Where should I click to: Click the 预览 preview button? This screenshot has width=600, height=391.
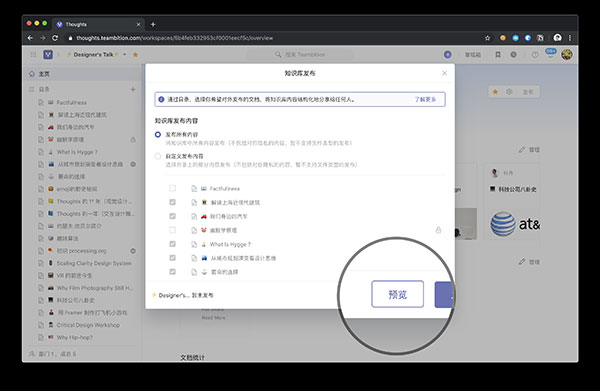coord(398,294)
